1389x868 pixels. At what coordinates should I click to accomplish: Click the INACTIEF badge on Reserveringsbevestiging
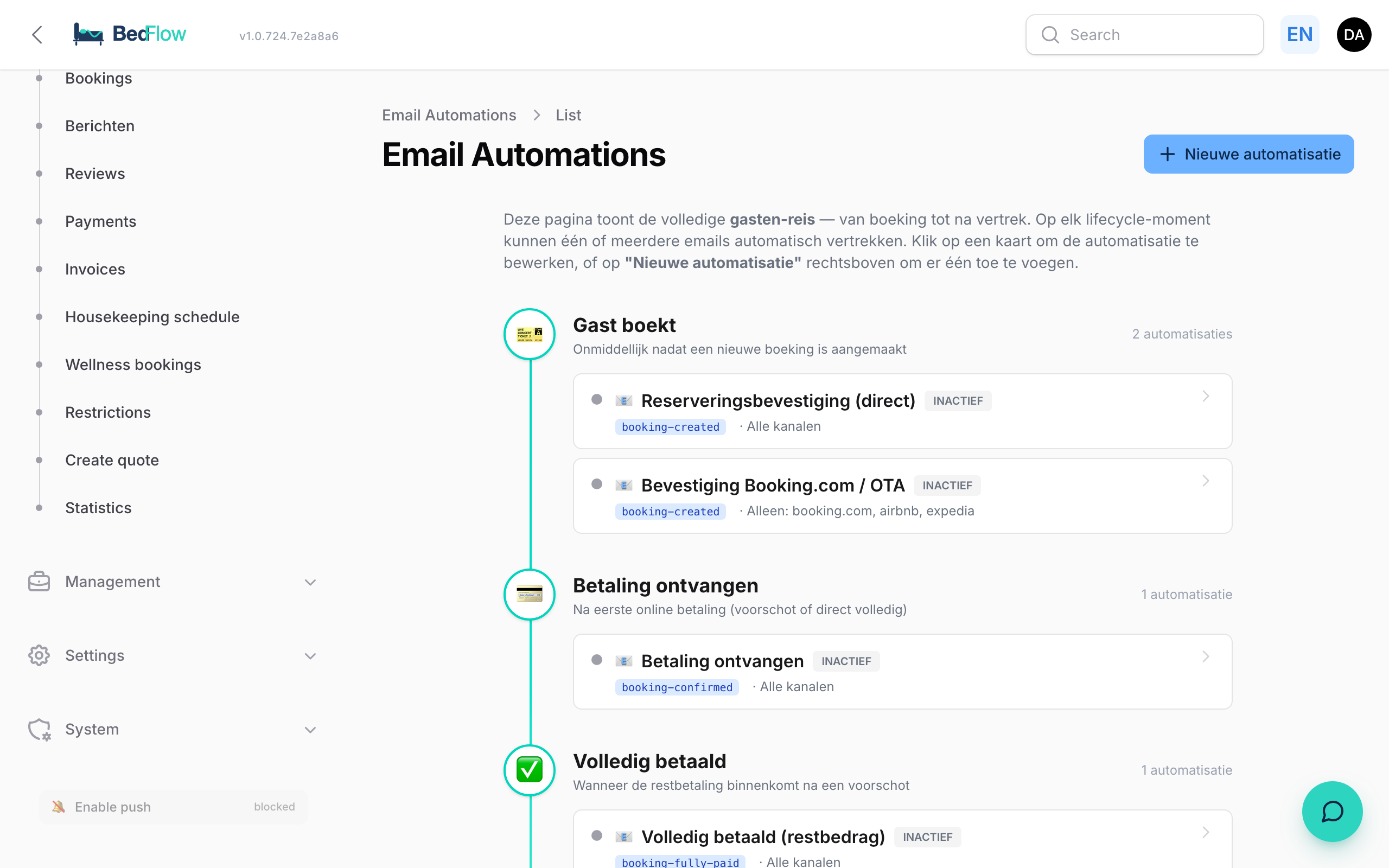click(957, 401)
